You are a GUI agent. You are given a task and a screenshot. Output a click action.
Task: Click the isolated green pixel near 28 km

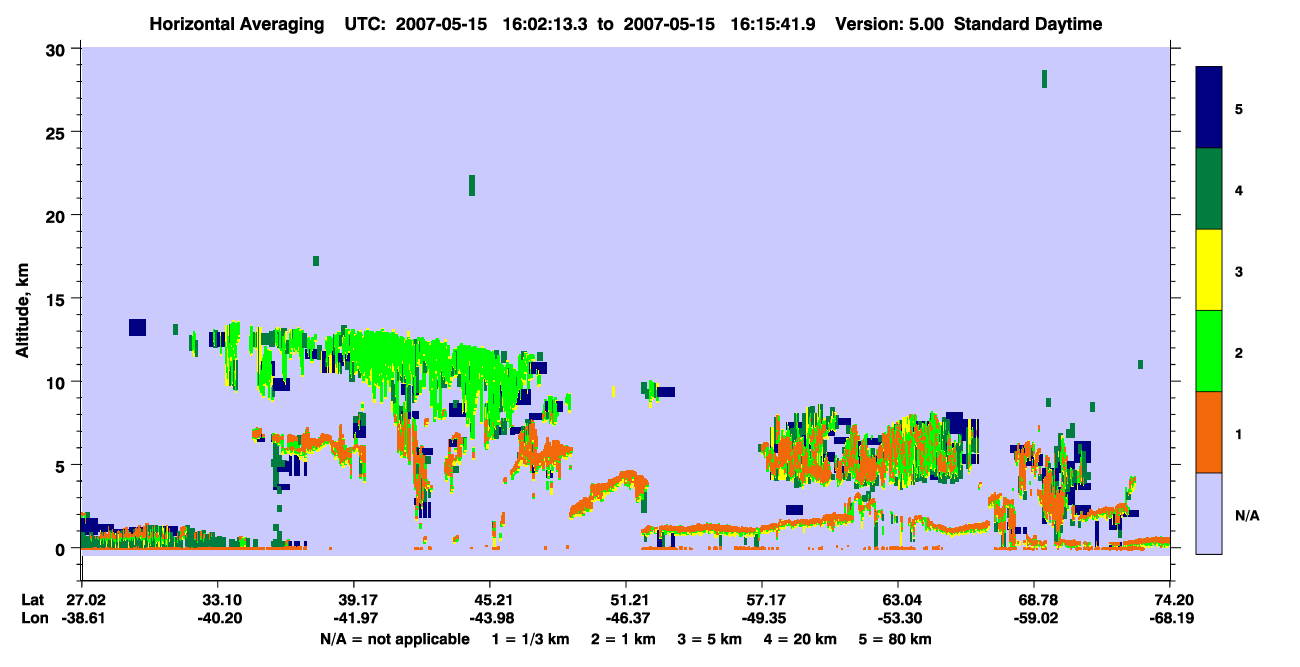pyautogui.click(x=1044, y=79)
